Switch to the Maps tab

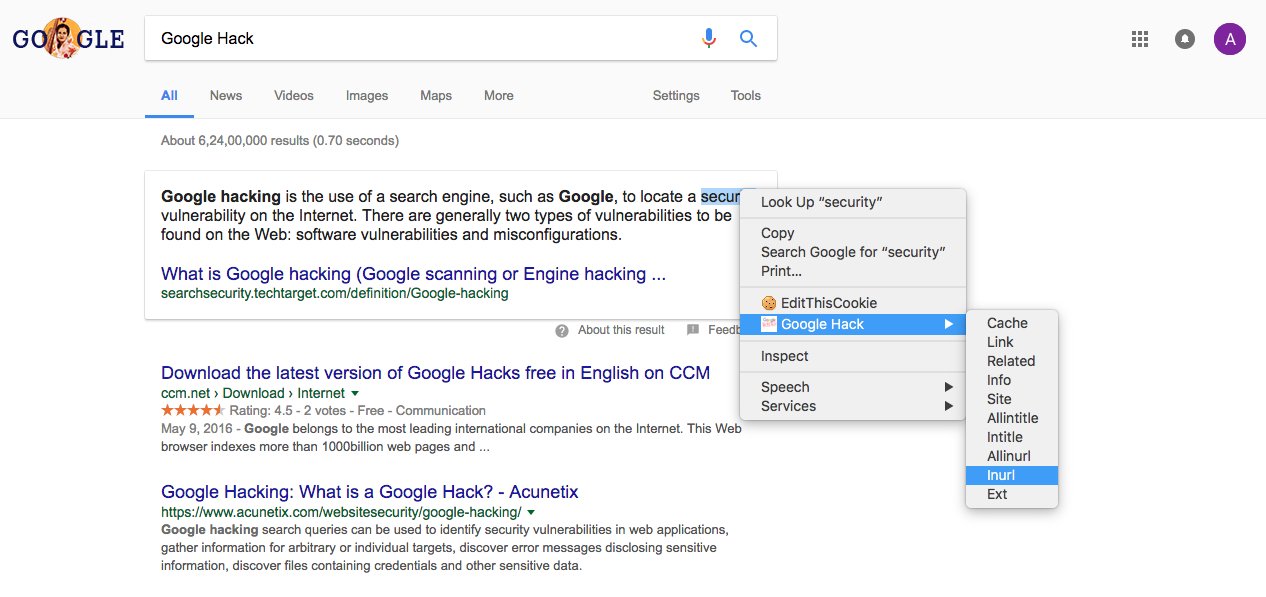(436, 96)
